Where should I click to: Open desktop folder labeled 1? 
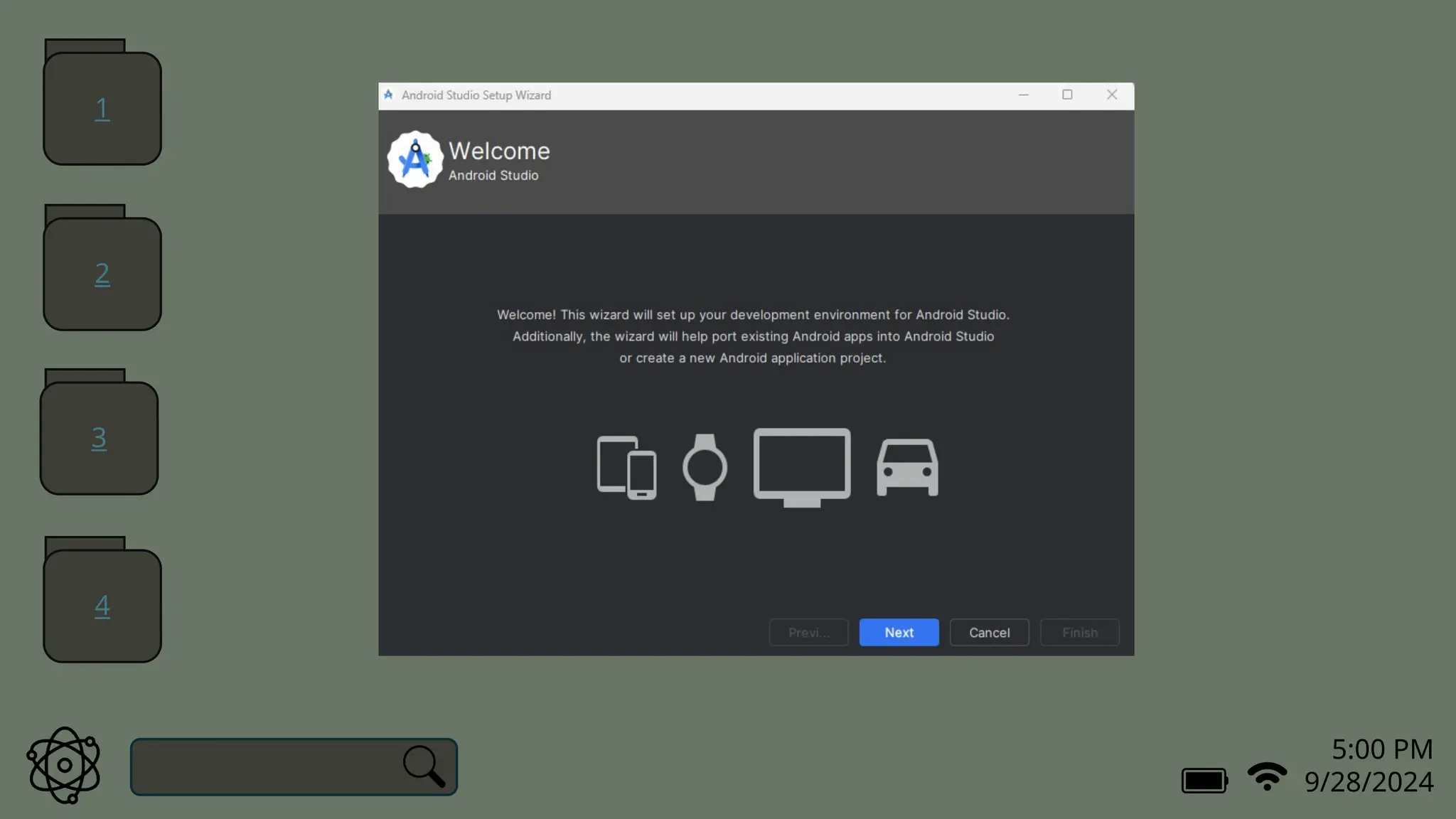point(102,107)
